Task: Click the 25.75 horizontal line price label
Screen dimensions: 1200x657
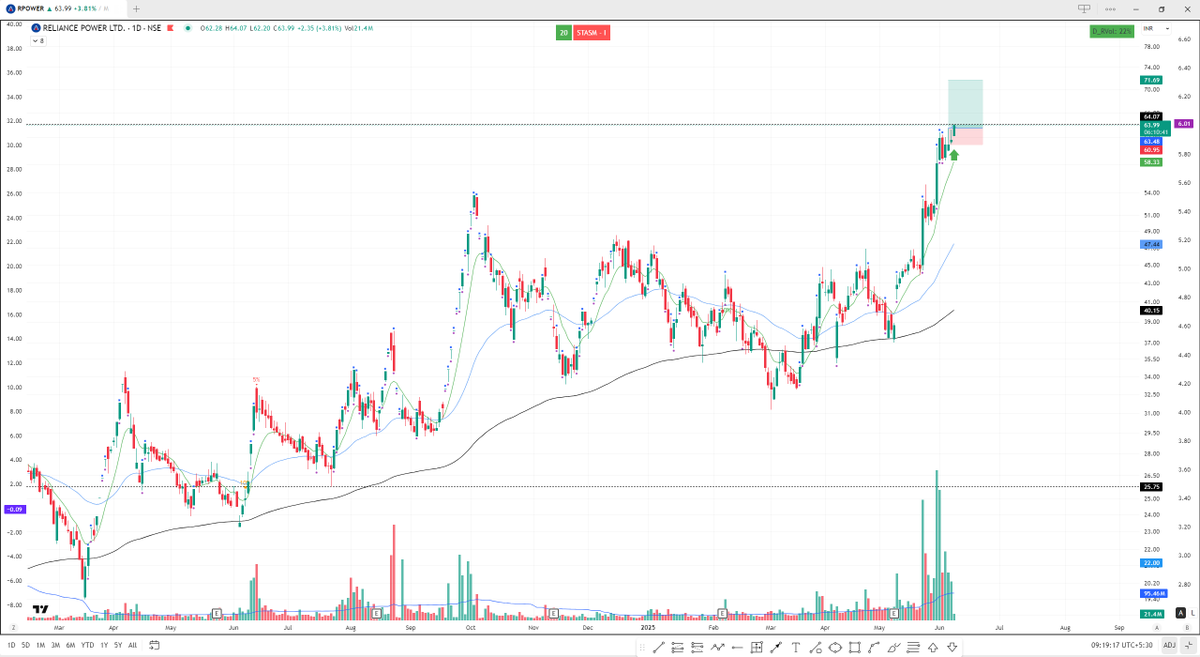Action: coord(1151,487)
